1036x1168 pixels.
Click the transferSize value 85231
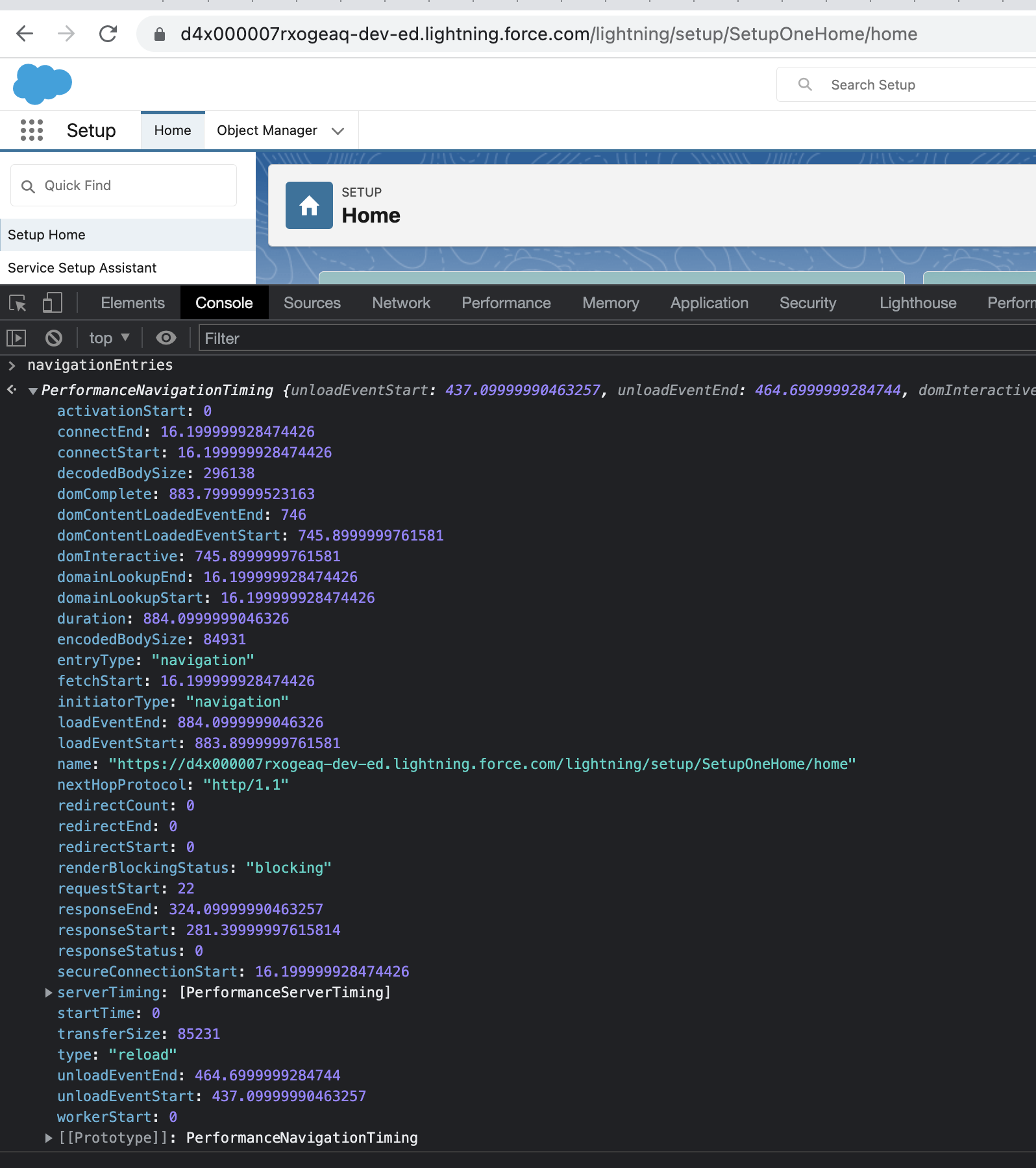[x=199, y=1034]
